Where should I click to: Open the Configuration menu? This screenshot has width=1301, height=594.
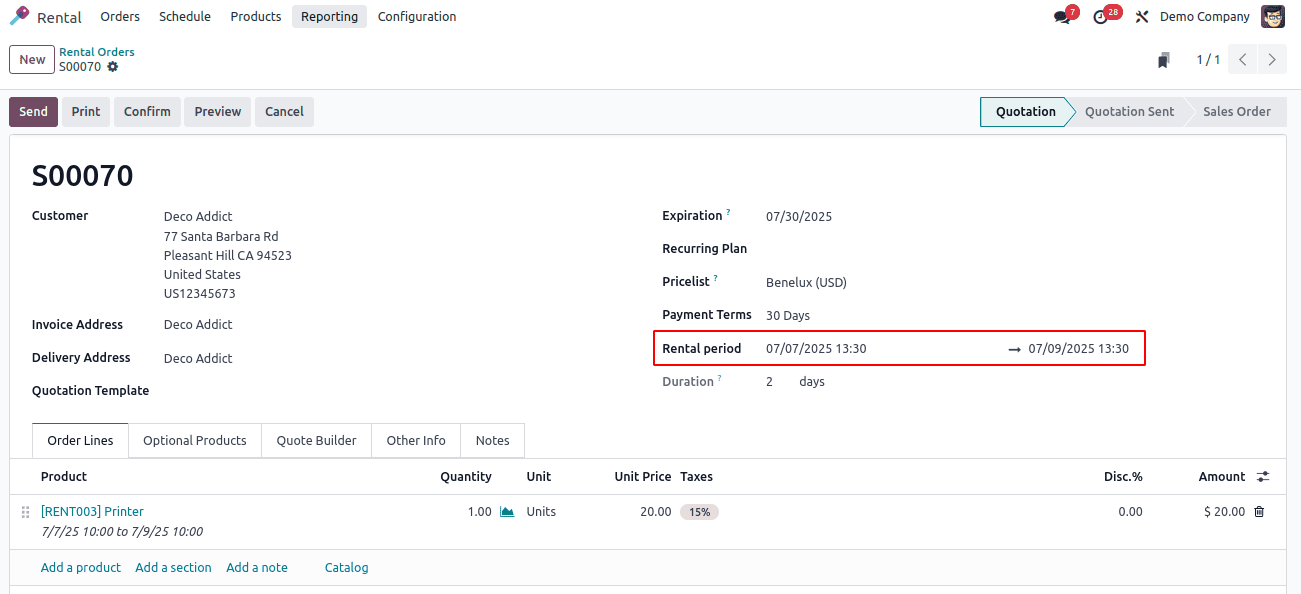point(417,16)
